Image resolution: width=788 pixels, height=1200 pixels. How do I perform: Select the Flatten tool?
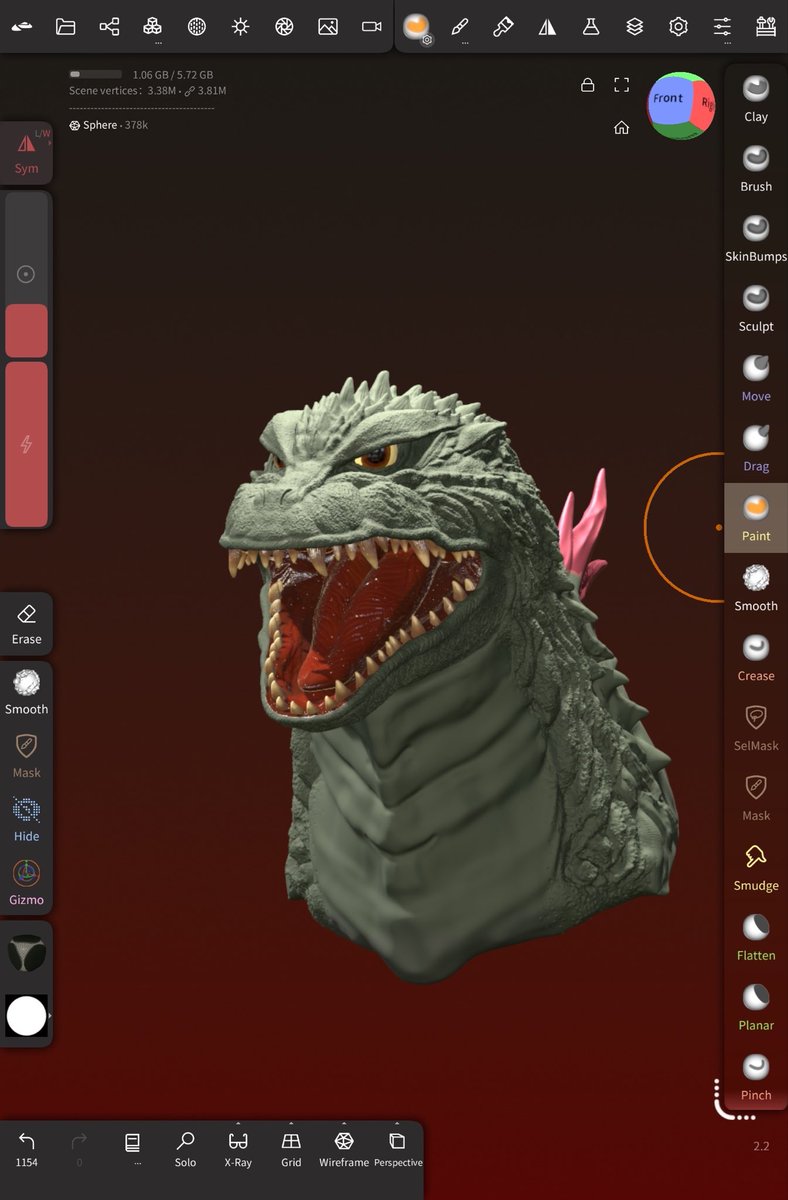pyautogui.click(x=756, y=938)
